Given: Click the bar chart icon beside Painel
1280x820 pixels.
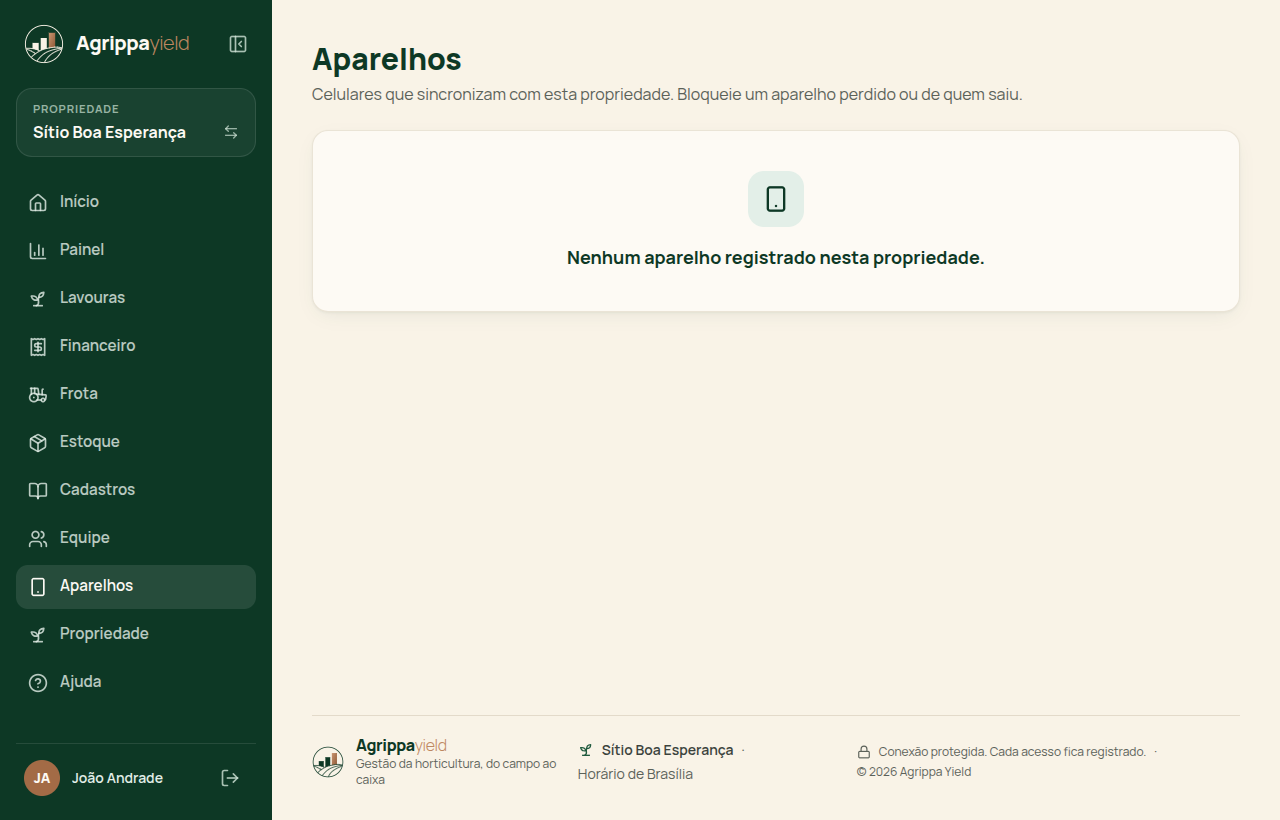Looking at the screenshot, I should 38,250.
